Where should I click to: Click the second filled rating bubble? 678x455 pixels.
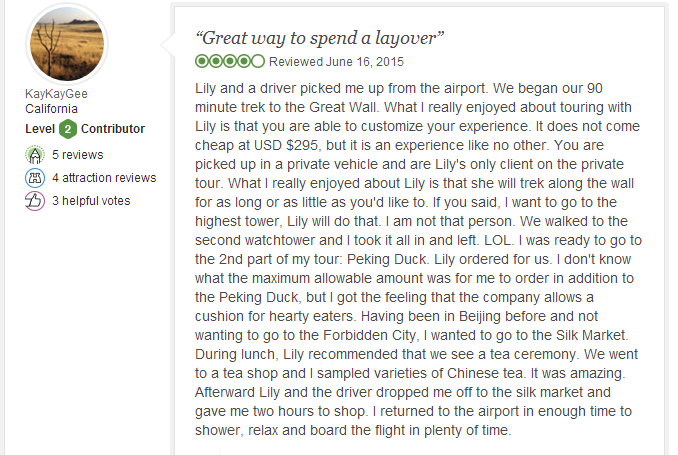(216, 61)
